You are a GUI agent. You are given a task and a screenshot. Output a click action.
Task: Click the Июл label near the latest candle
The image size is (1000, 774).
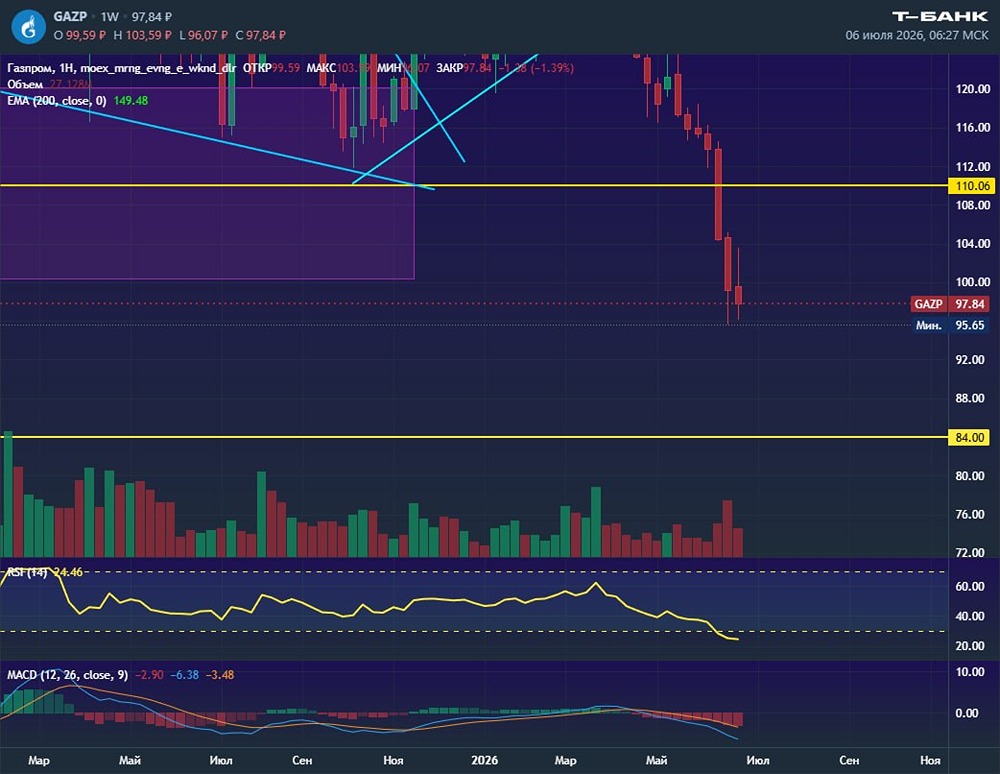[758, 760]
